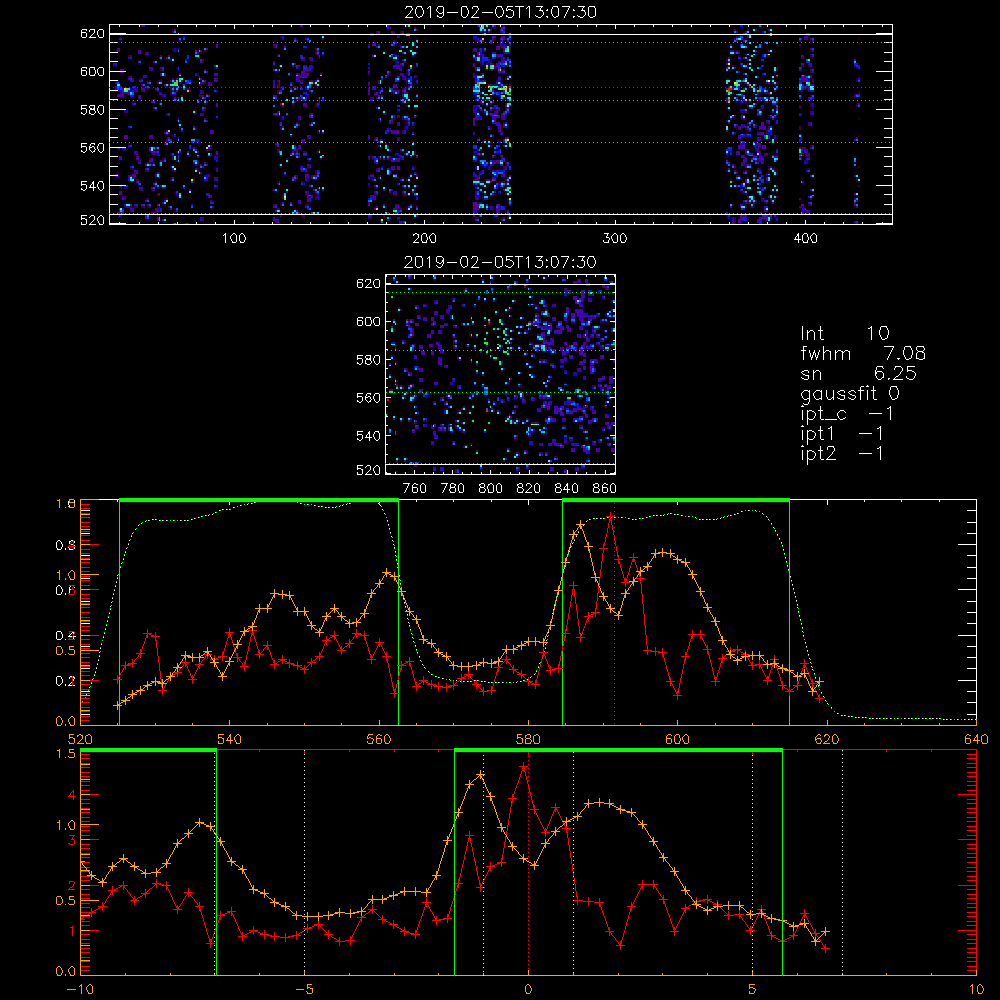Click the 10 x-axis label of bottom plot
1000x1000 pixels.
[x=976, y=990]
